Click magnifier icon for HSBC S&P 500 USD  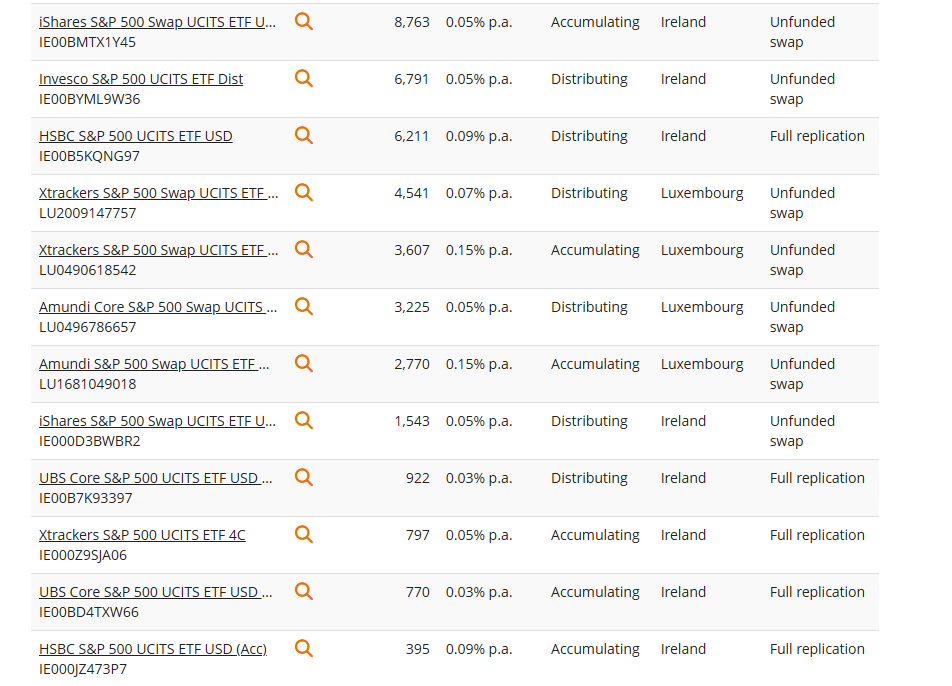(304, 136)
